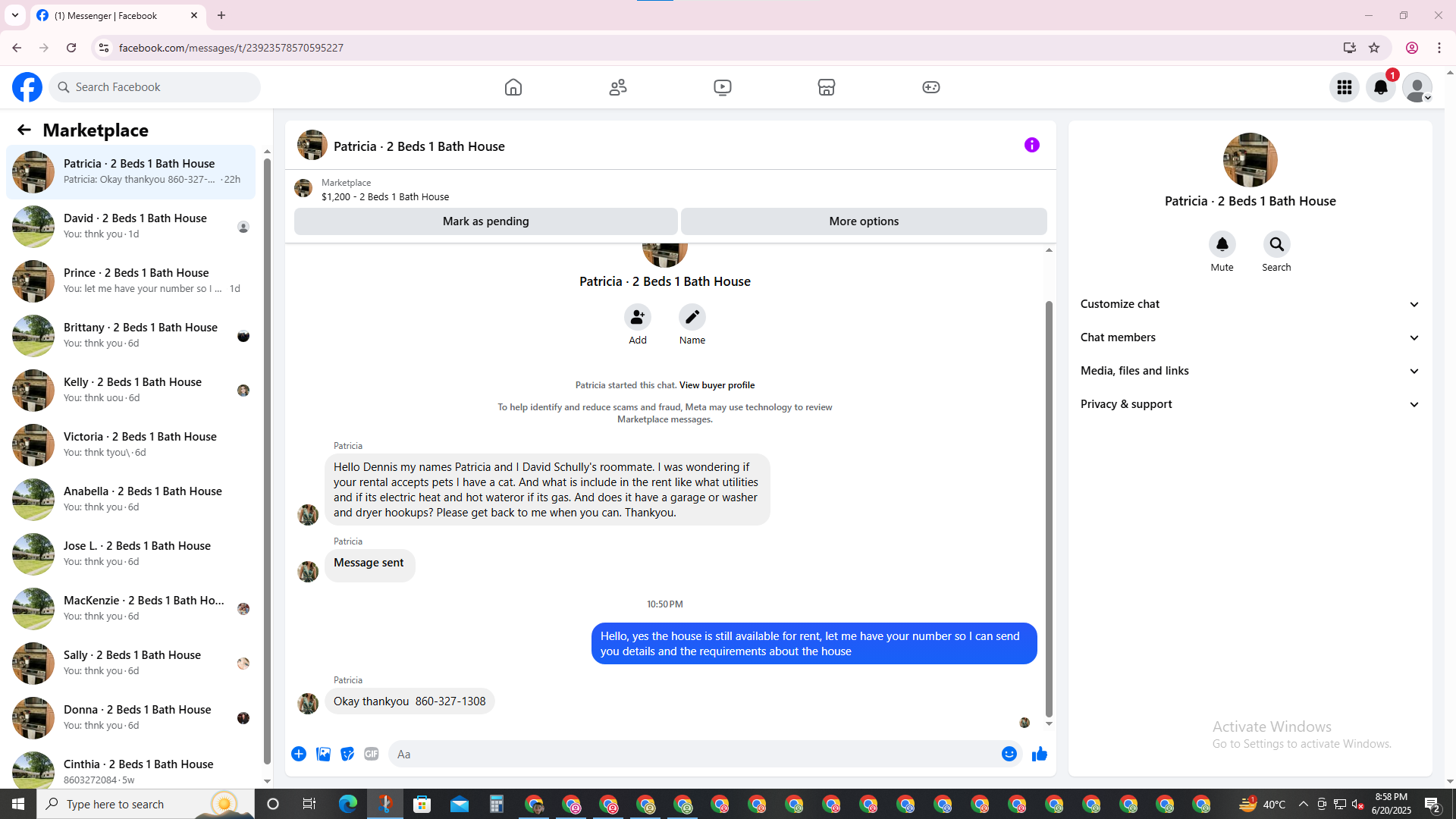Go back using Marketplace back arrow
This screenshot has width=1456, height=819.
click(x=24, y=130)
